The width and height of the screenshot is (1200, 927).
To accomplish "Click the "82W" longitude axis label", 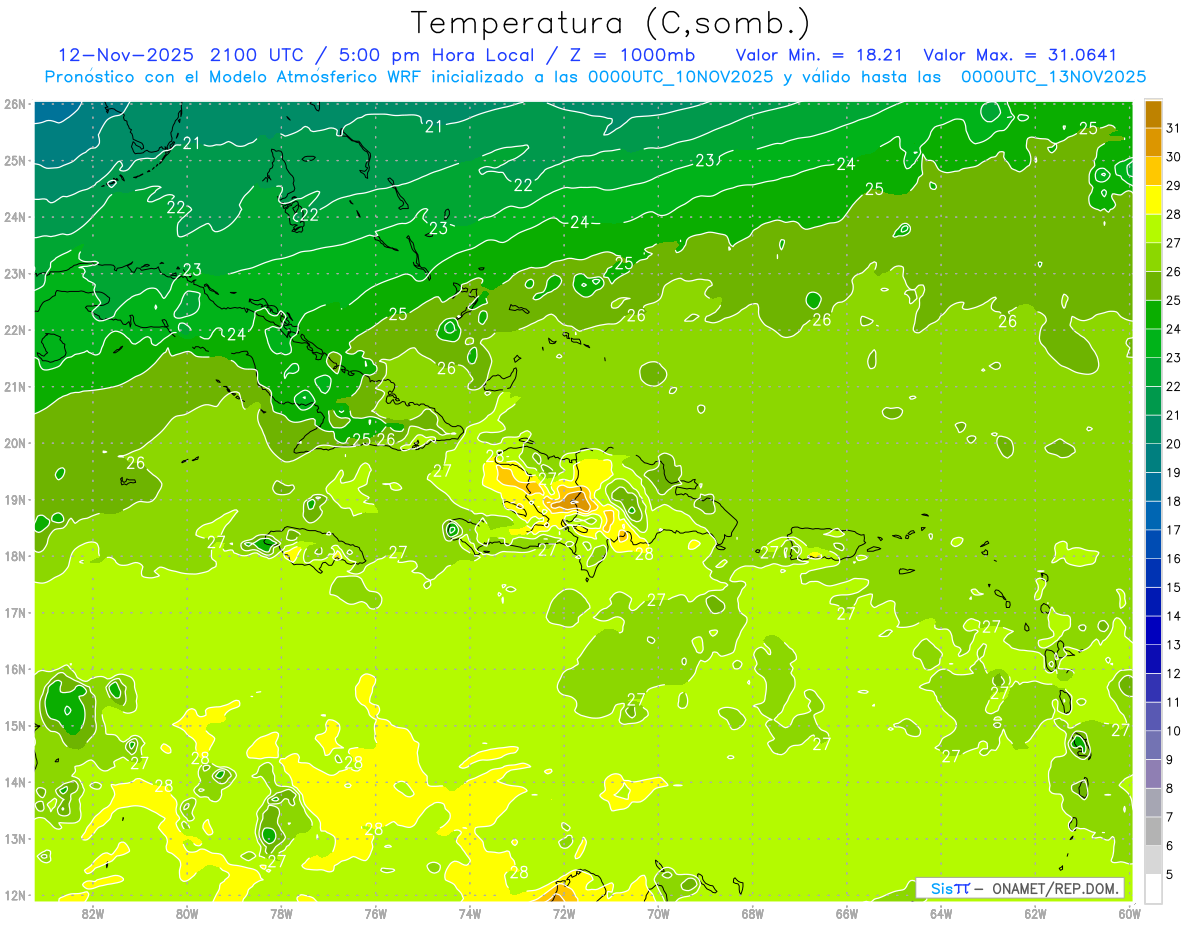I will (x=93, y=914).
